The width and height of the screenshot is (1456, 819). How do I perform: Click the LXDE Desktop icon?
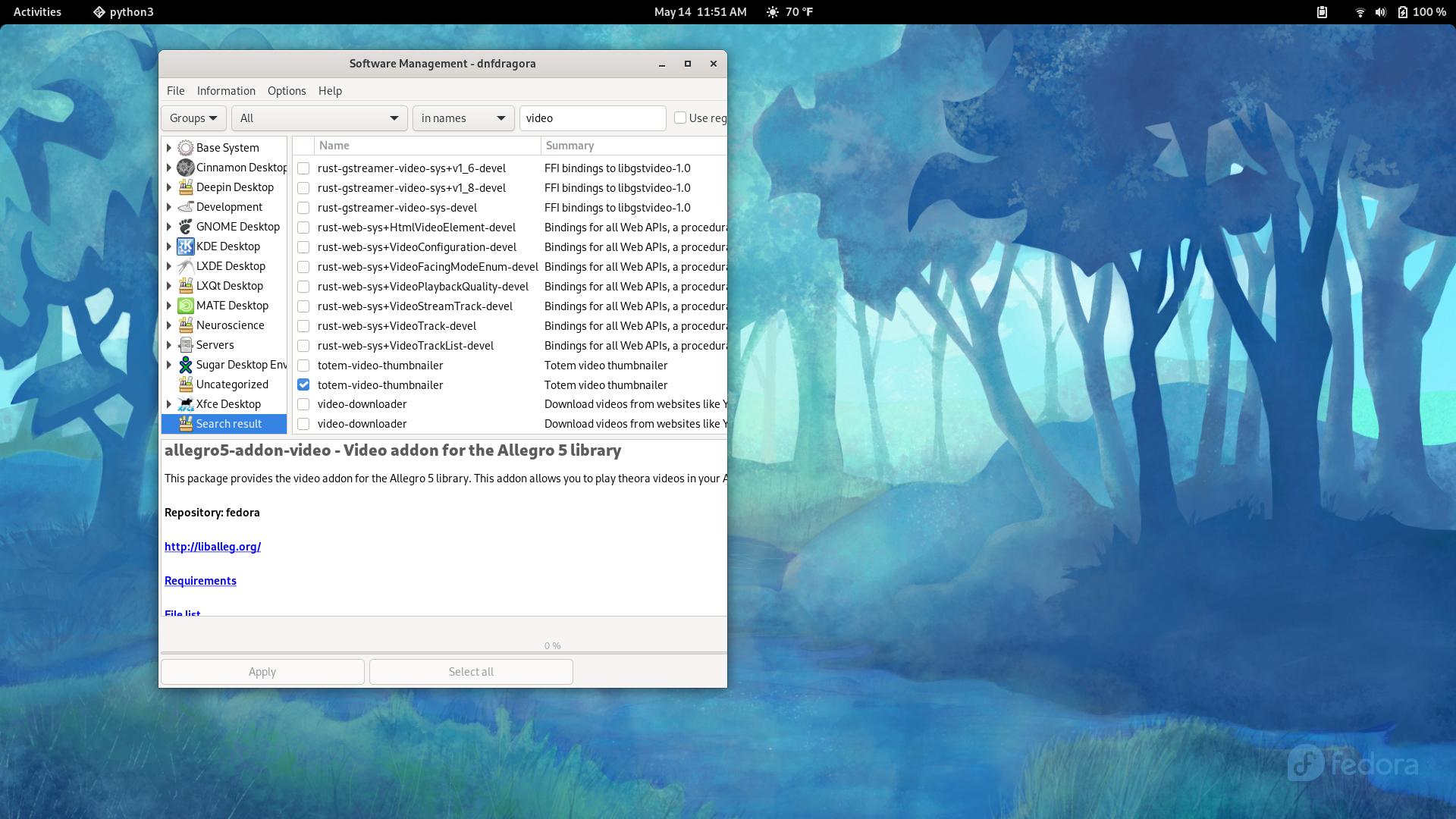click(x=186, y=266)
